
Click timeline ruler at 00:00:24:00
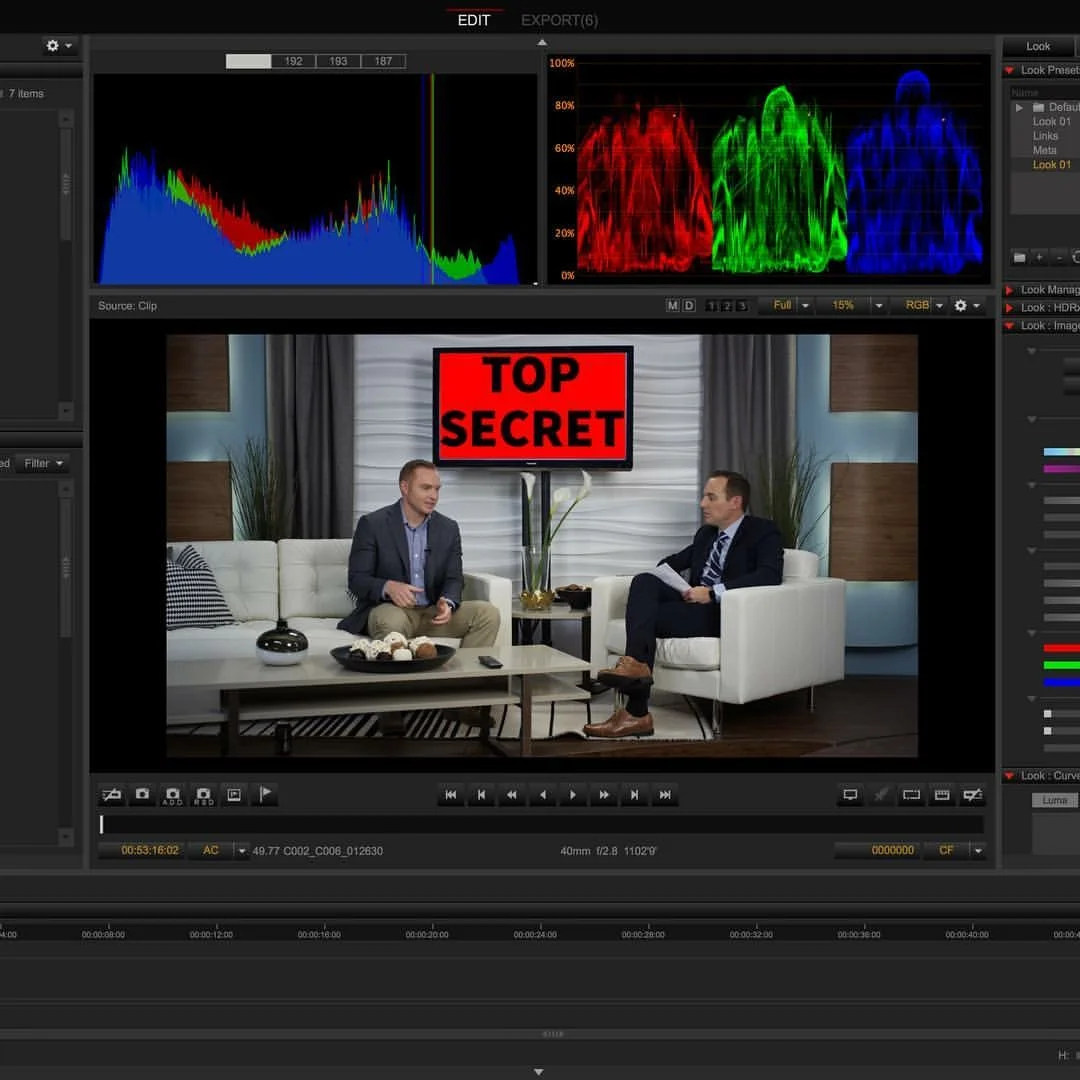pyautogui.click(x=535, y=935)
